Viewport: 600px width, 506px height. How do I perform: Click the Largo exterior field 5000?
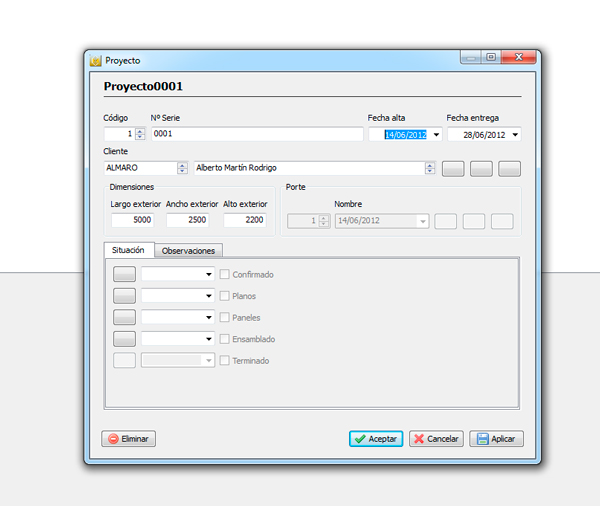tap(132, 220)
